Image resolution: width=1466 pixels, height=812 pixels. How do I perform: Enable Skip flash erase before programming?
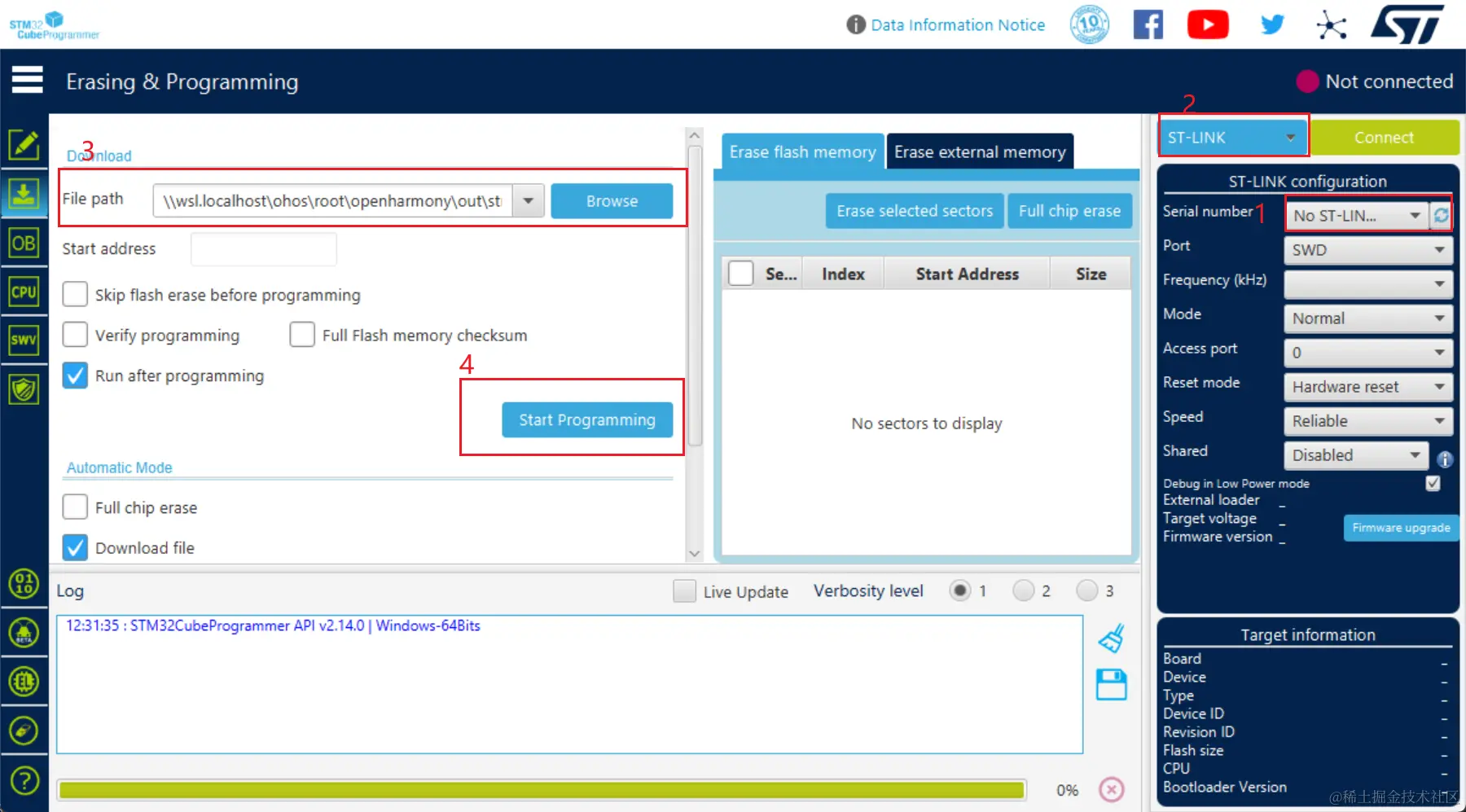pos(75,294)
